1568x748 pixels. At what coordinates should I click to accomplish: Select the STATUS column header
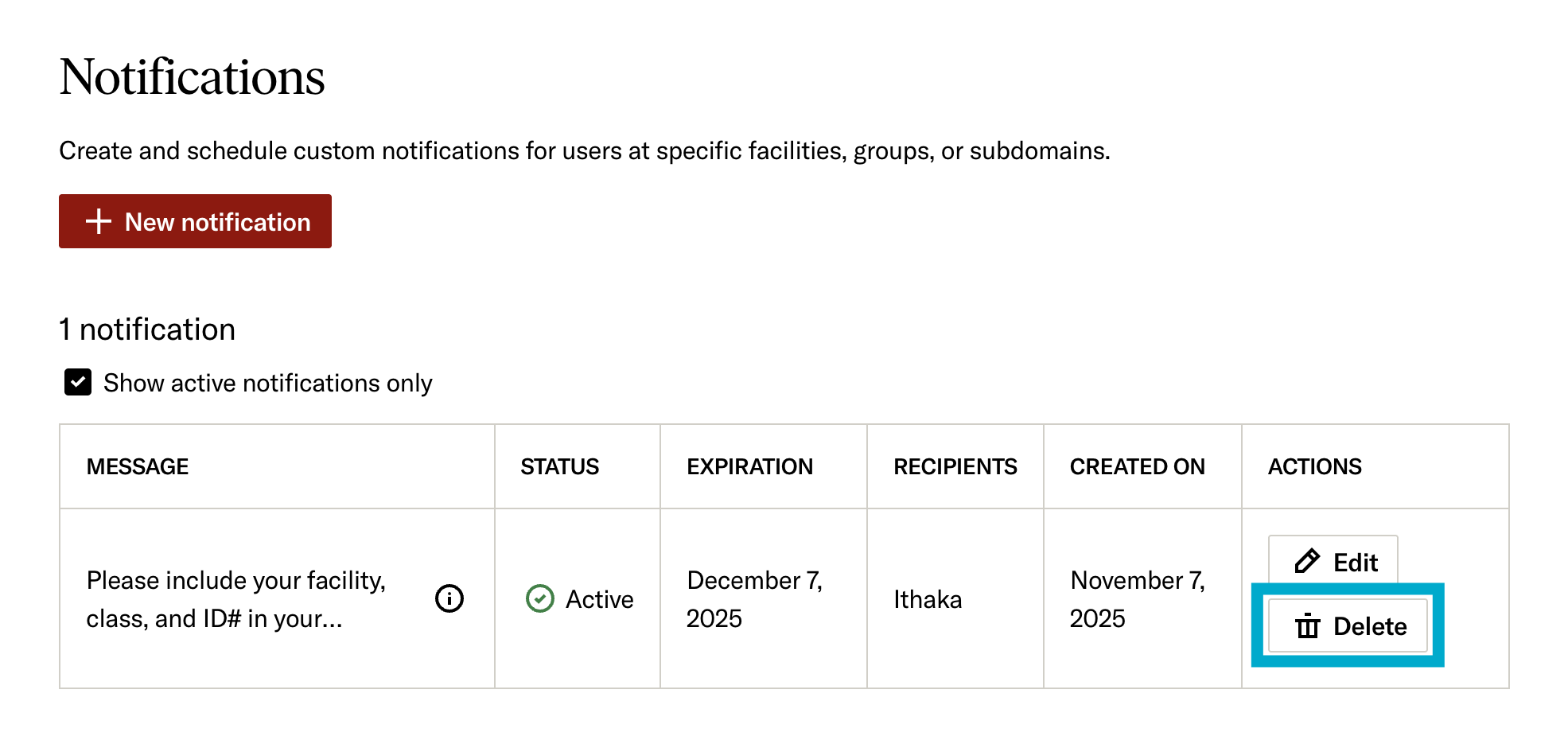click(558, 466)
